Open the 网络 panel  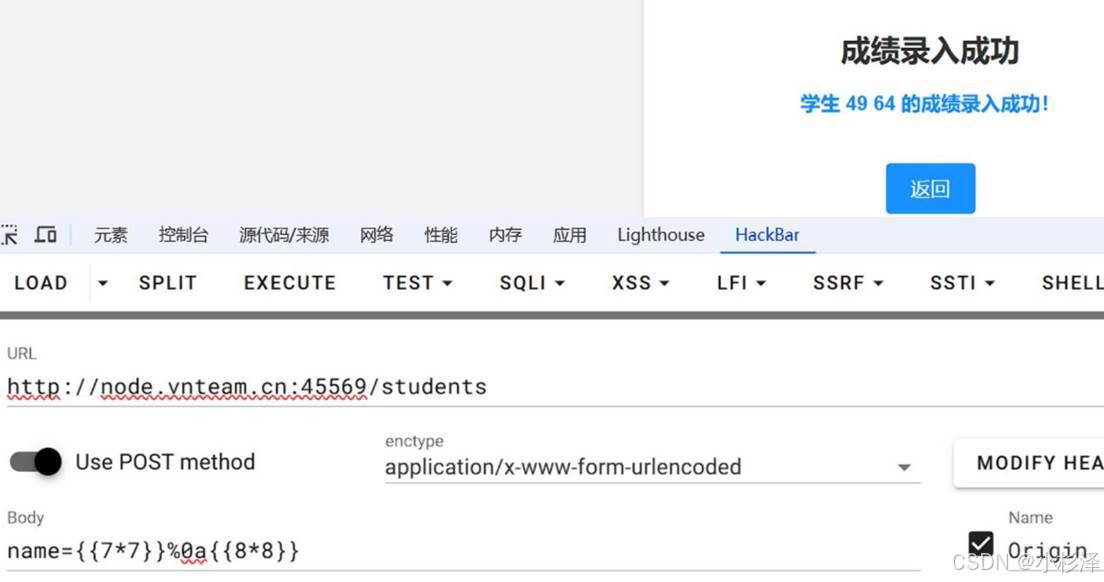click(x=376, y=234)
